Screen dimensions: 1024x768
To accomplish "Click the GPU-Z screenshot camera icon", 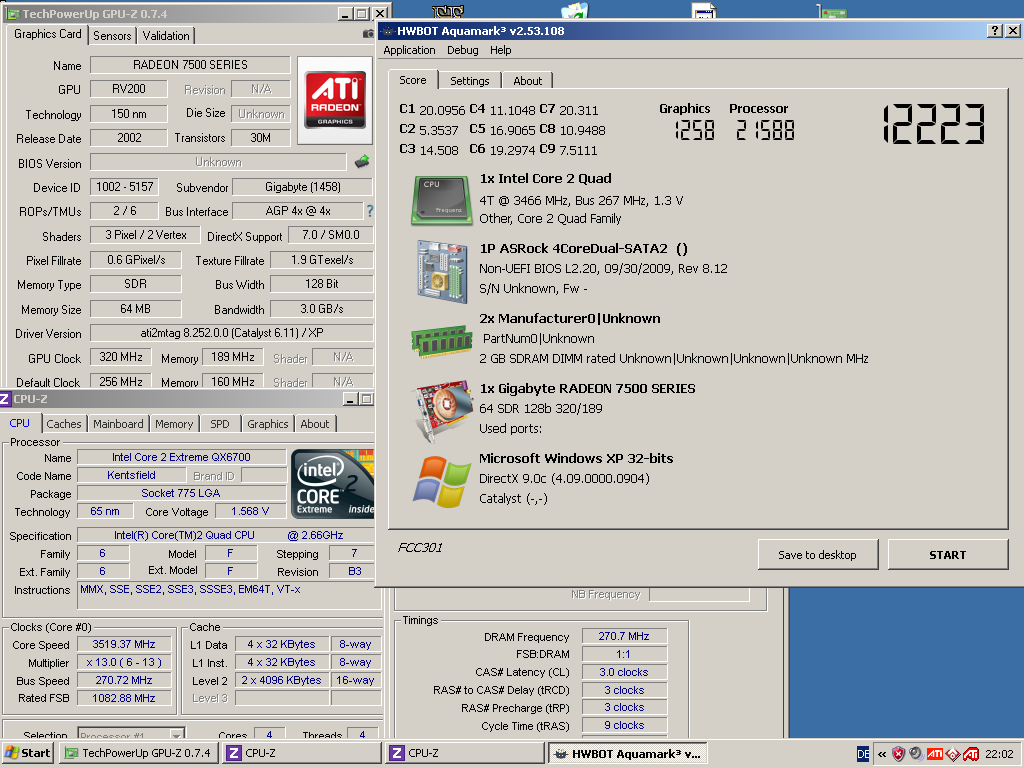I will 368,33.
